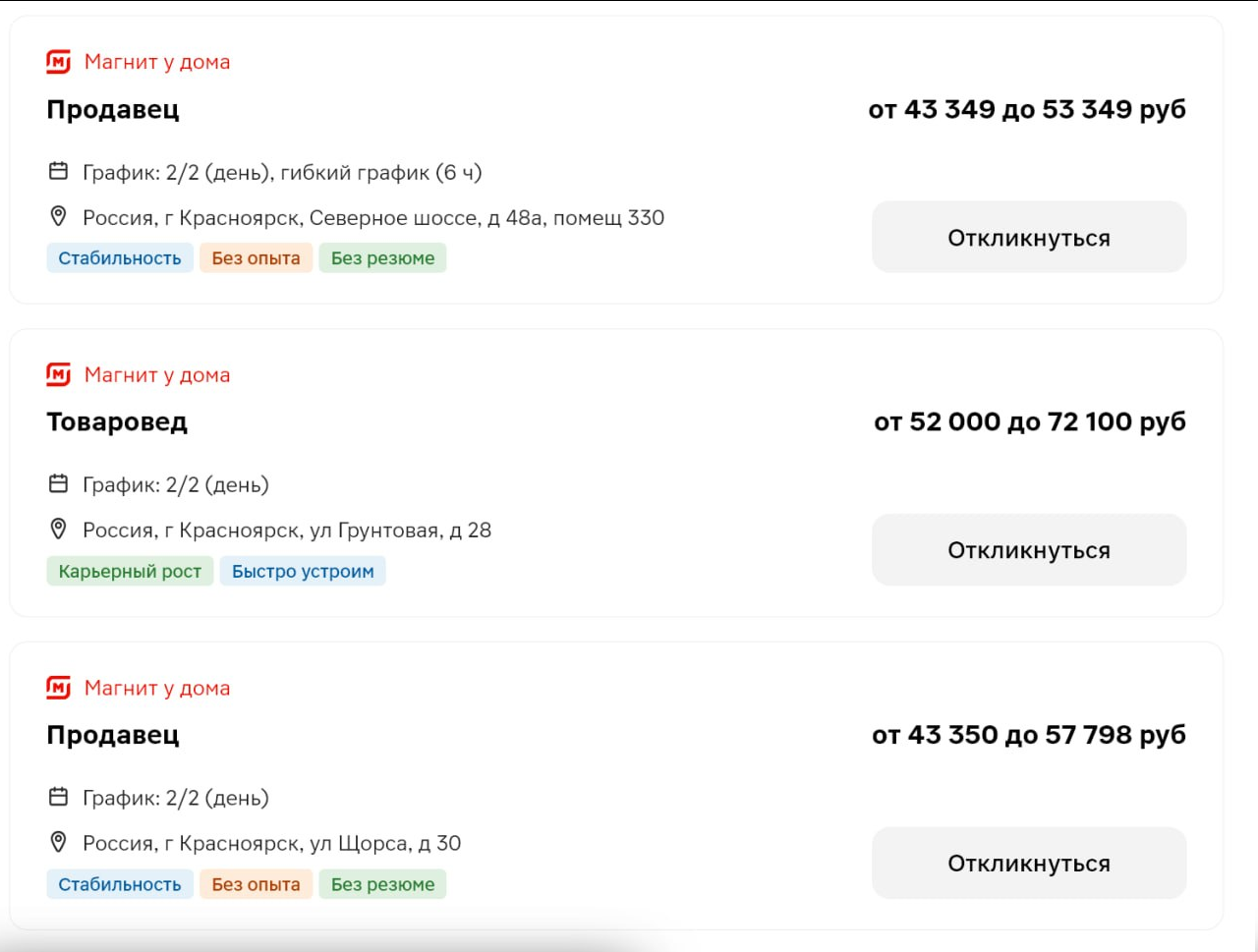Select Карьерный рост tag

(130, 571)
